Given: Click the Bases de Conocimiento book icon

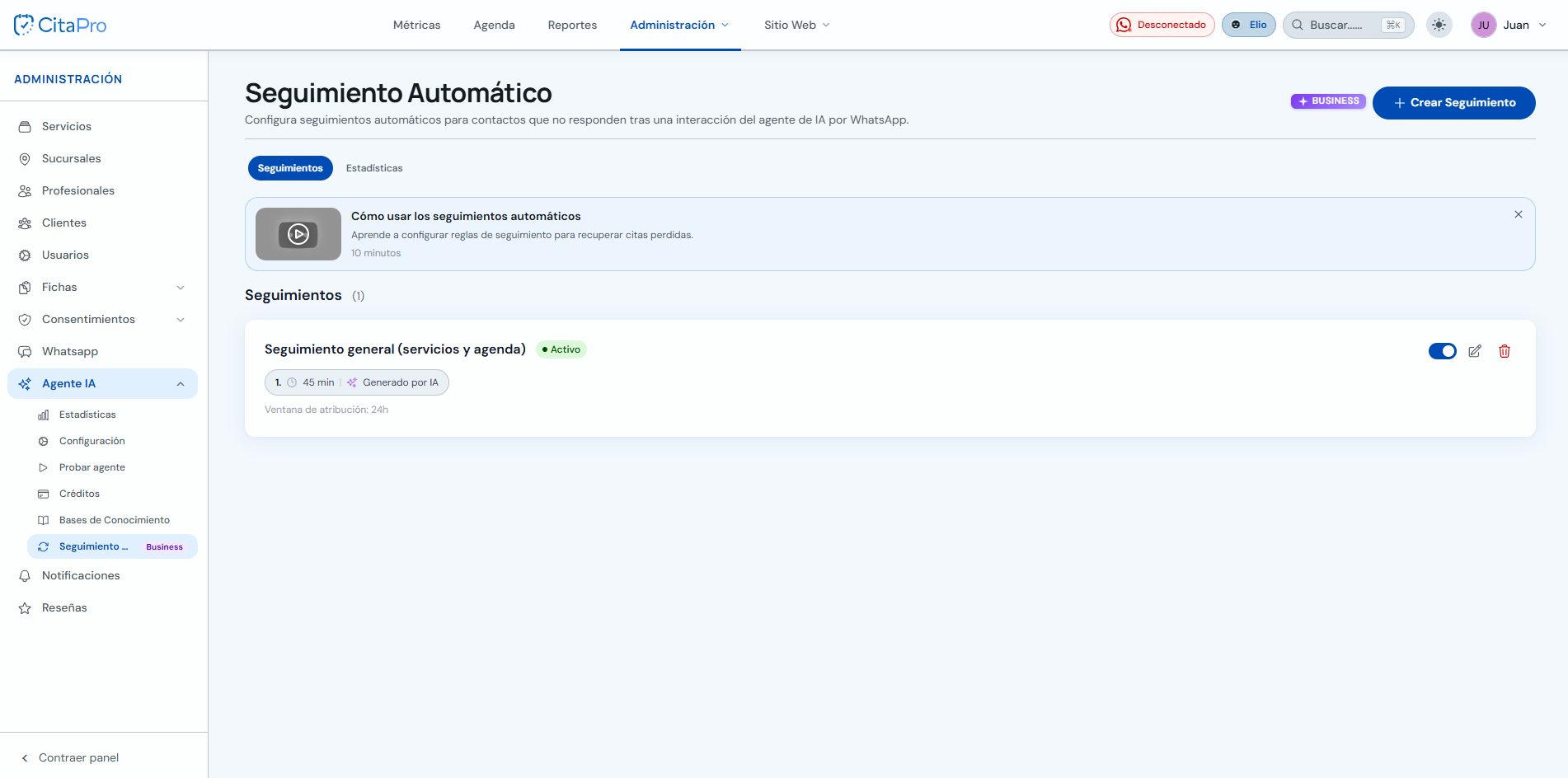Looking at the screenshot, I should click(x=44, y=521).
